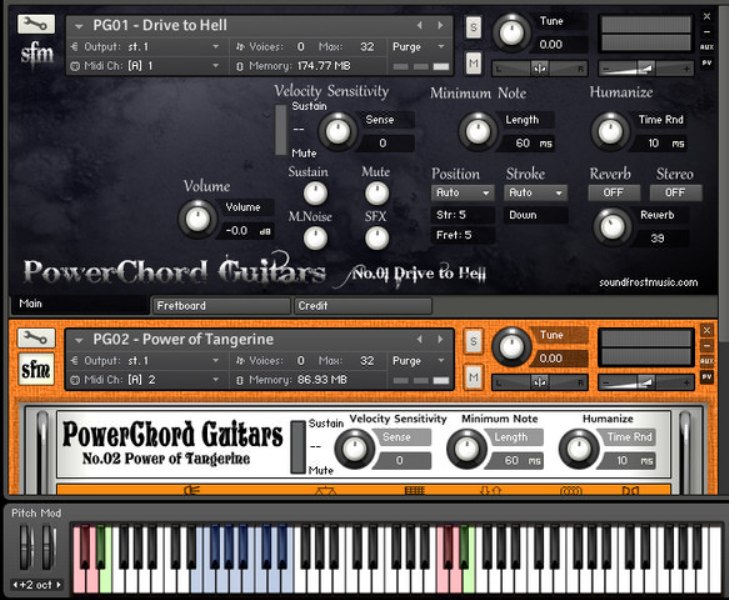Click the wrench icon on PG02 instrument
The width and height of the screenshot is (729, 600).
click(36, 338)
